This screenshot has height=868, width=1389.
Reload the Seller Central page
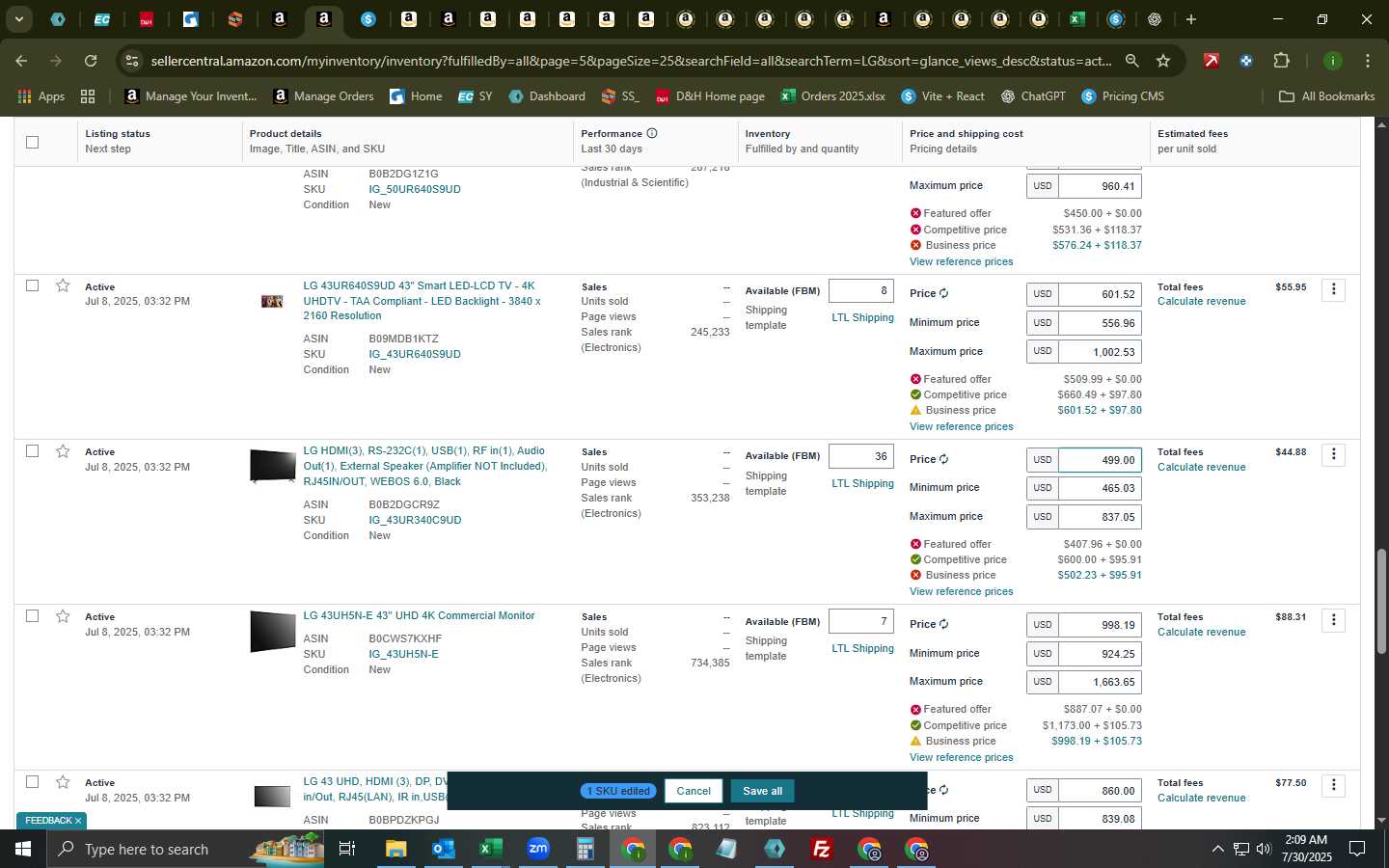coord(91,61)
